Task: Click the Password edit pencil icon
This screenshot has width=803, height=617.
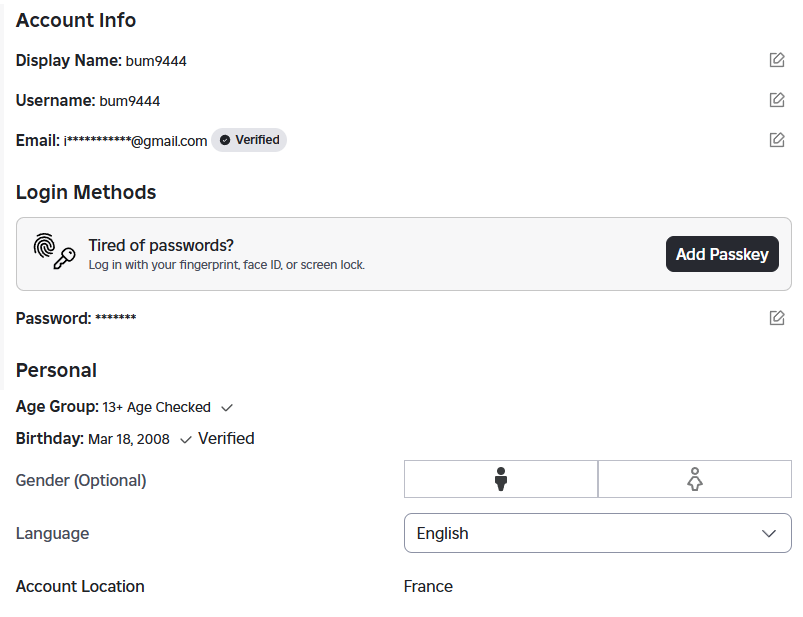Action: pos(777,318)
